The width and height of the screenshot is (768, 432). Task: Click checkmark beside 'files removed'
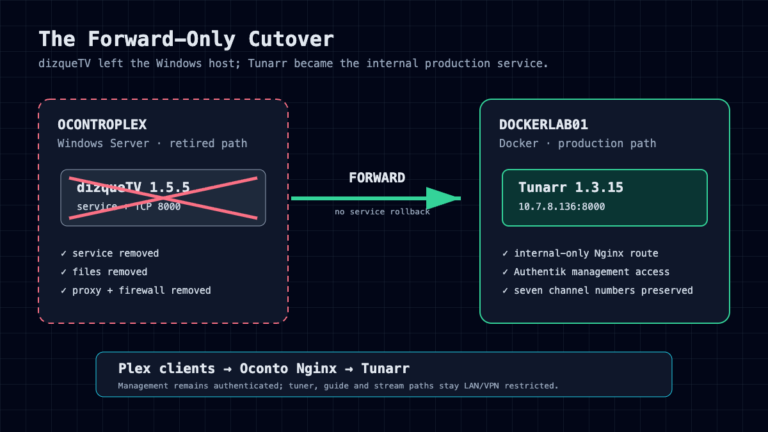pyautogui.click(x=64, y=272)
